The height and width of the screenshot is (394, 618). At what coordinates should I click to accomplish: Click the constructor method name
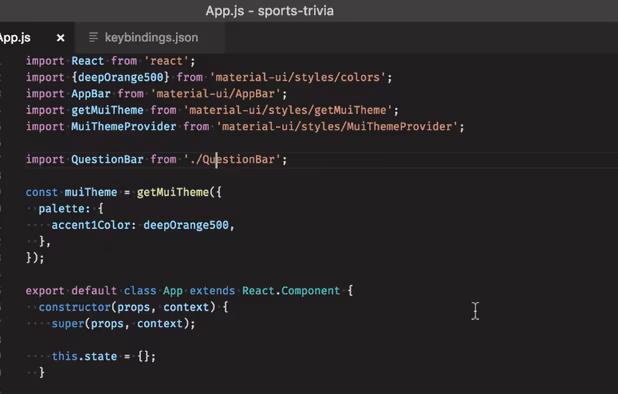pyautogui.click(x=74, y=307)
